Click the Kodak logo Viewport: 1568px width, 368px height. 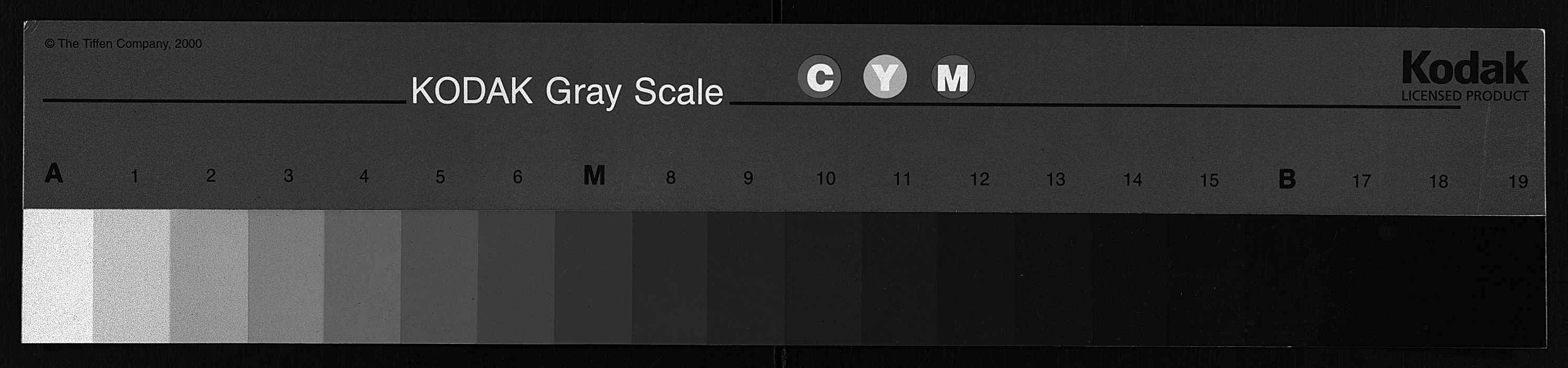pyautogui.click(x=1465, y=69)
